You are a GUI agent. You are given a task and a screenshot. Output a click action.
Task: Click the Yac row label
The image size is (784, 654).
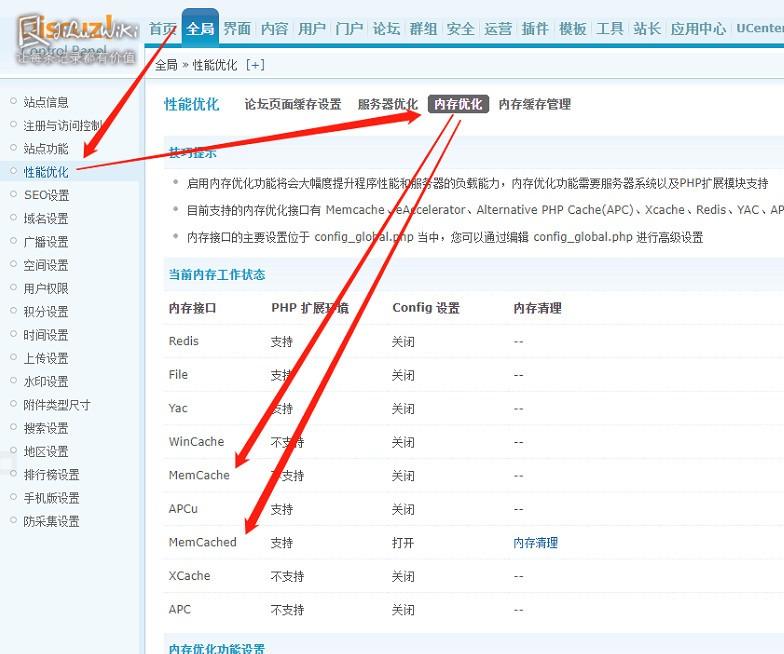coord(178,408)
